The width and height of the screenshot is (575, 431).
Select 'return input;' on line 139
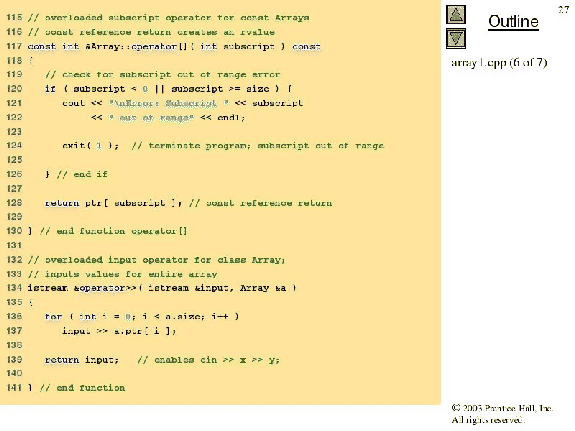(82, 360)
